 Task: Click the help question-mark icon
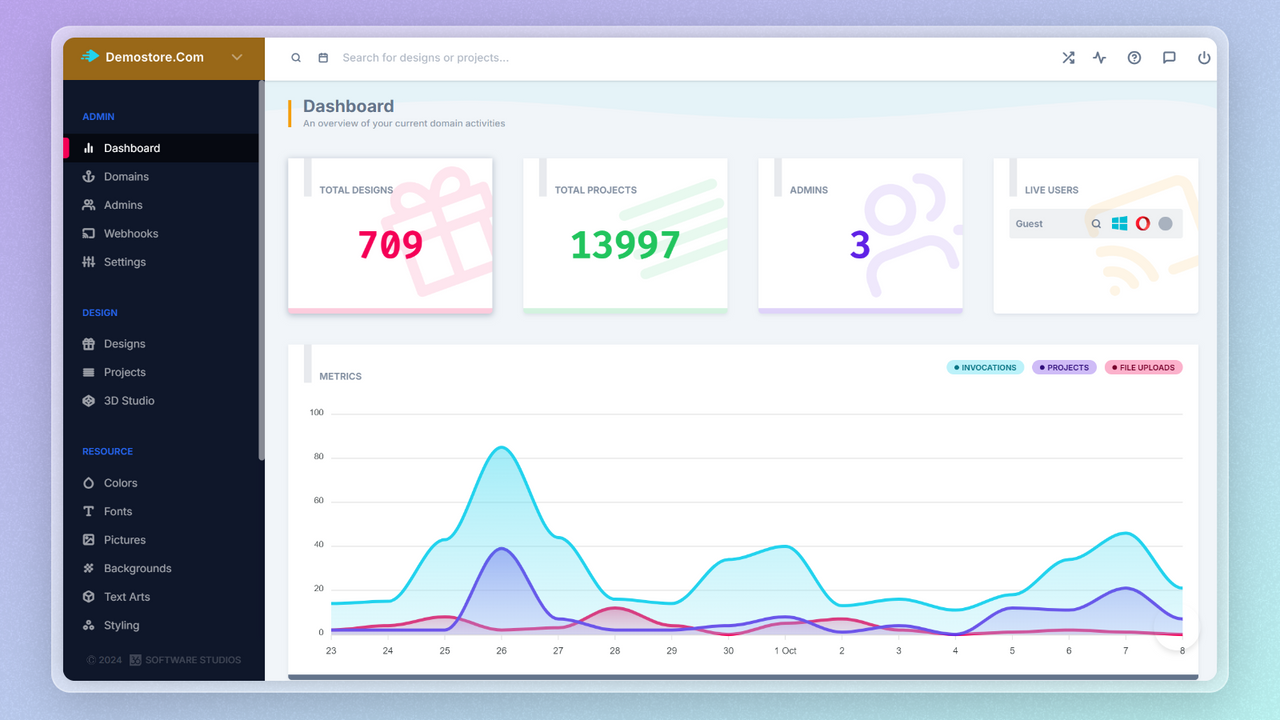1134,57
